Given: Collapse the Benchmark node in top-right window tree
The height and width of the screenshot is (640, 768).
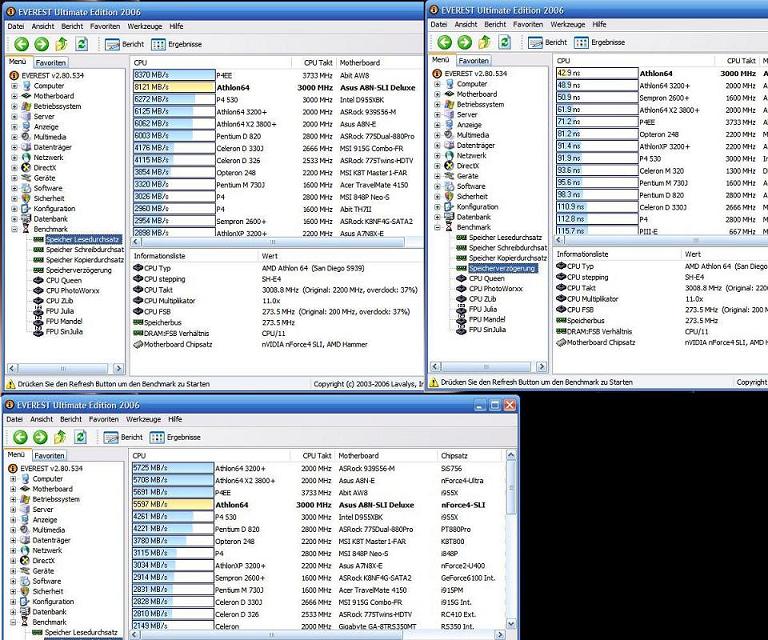Looking at the screenshot, I should click(x=437, y=227).
